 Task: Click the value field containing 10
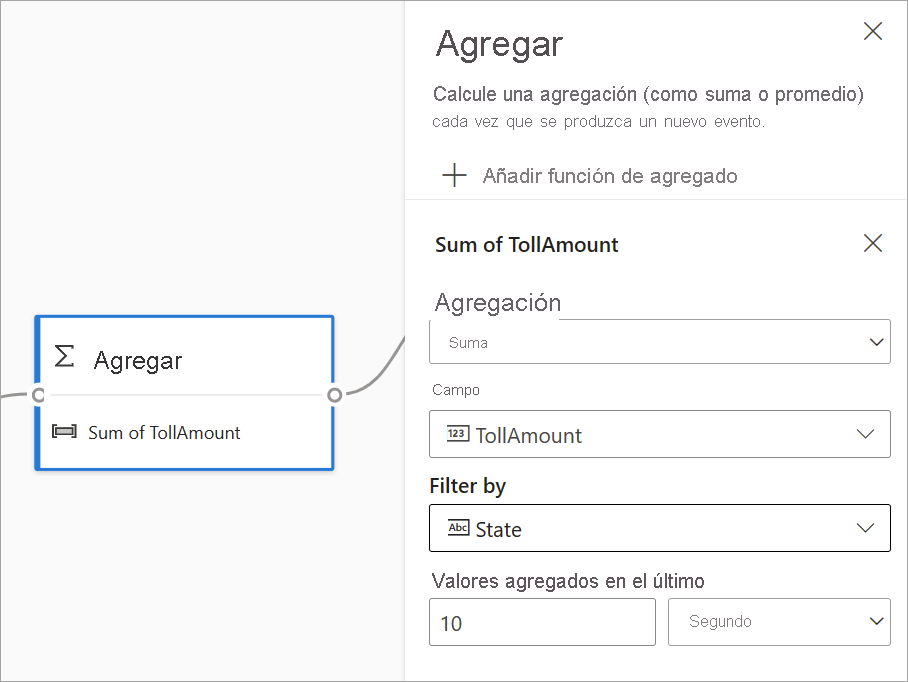click(542, 622)
